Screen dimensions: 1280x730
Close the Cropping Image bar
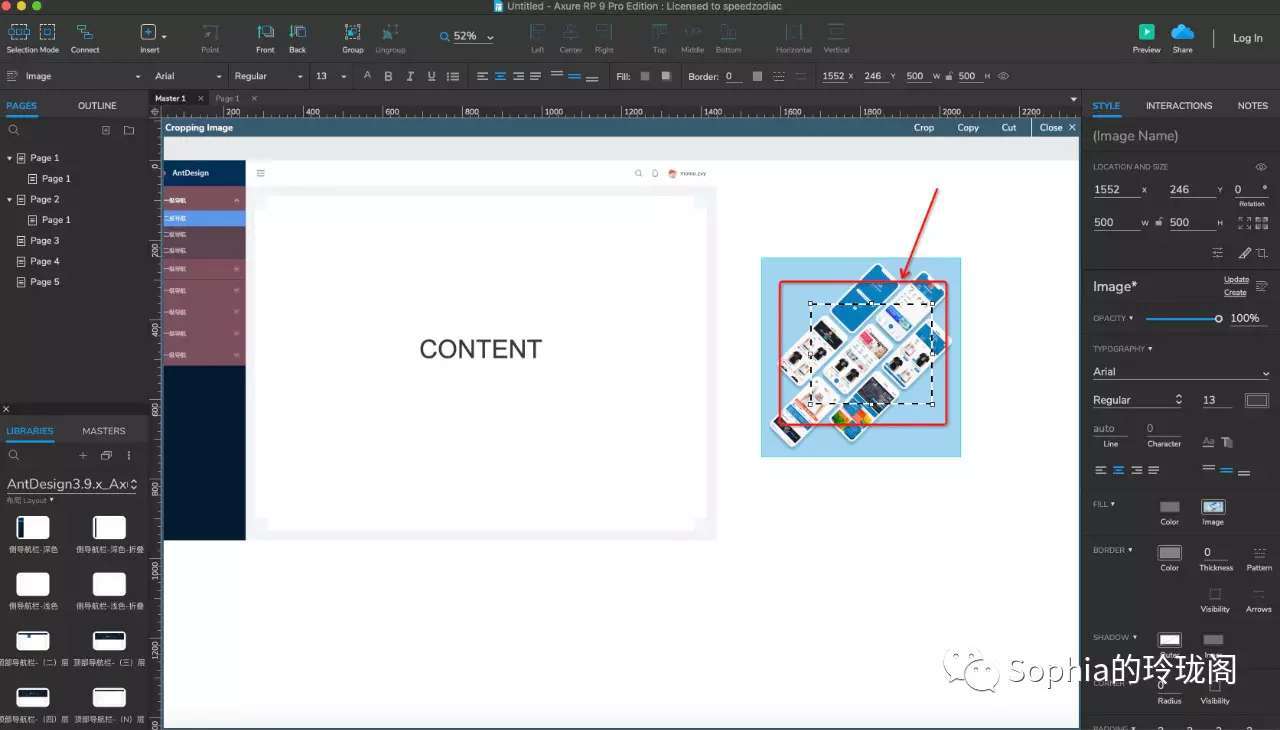1058,128
